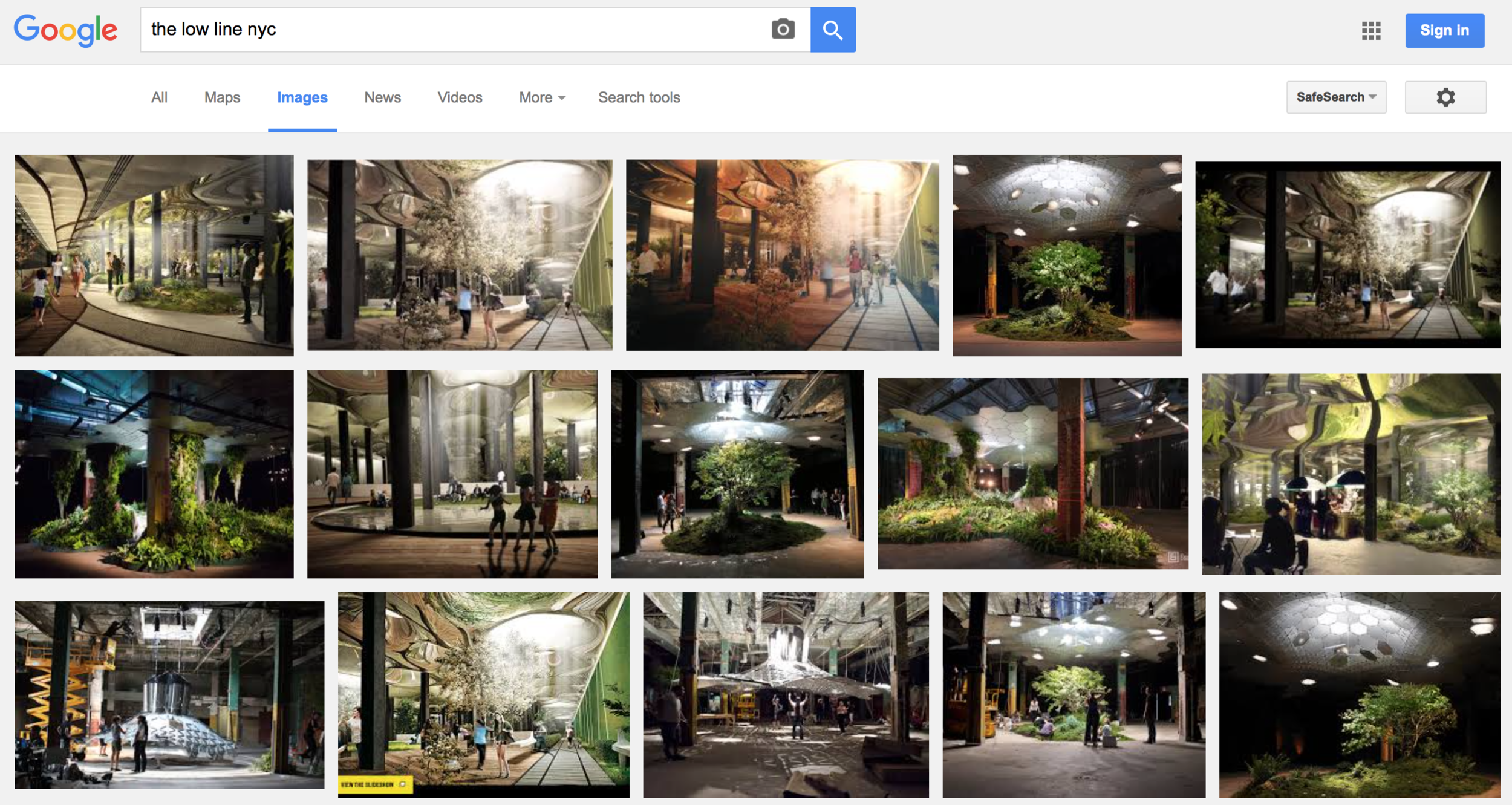This screenshot has height=805, width=1512.
Task: Open the bottom-right dark tree photo
Action: [x=1360, y=695]
